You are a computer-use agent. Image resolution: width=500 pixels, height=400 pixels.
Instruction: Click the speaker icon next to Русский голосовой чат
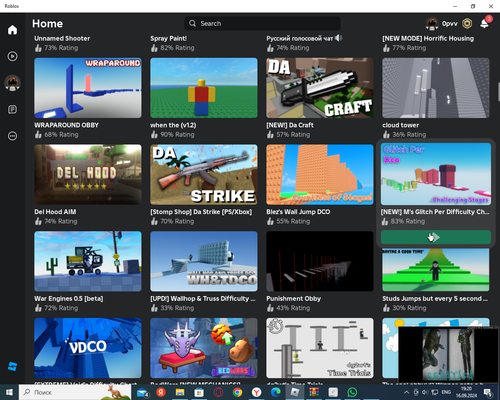pyautogui.click(x=338, y=38)
